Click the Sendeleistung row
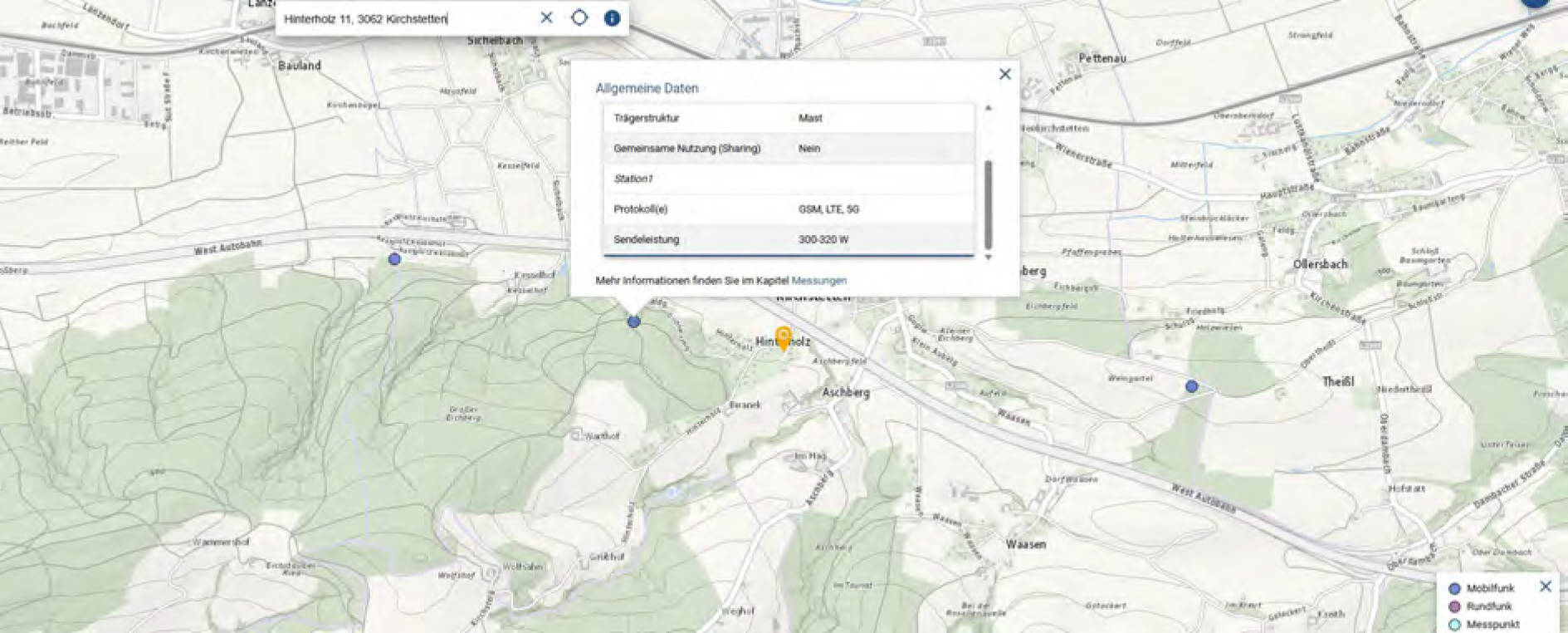 pos(789,239)
